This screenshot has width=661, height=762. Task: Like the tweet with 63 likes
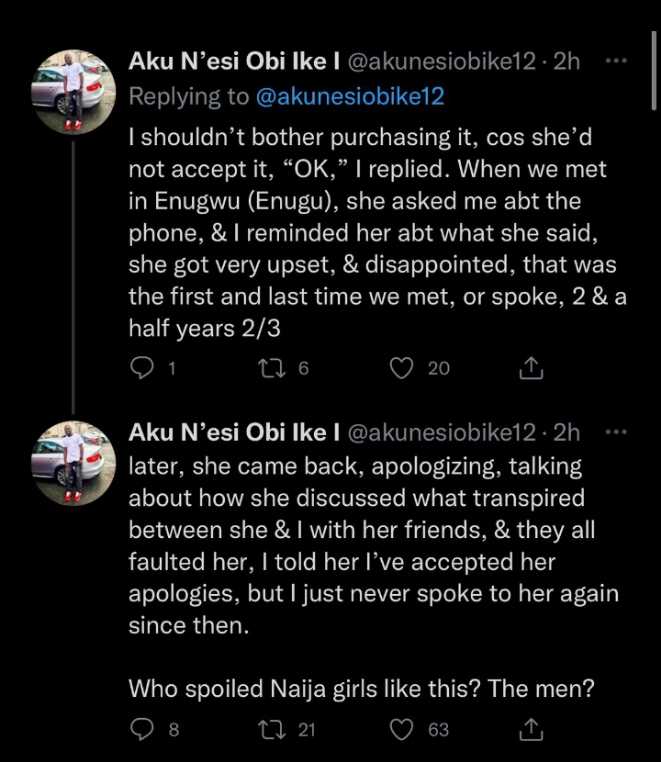point(401,730)
